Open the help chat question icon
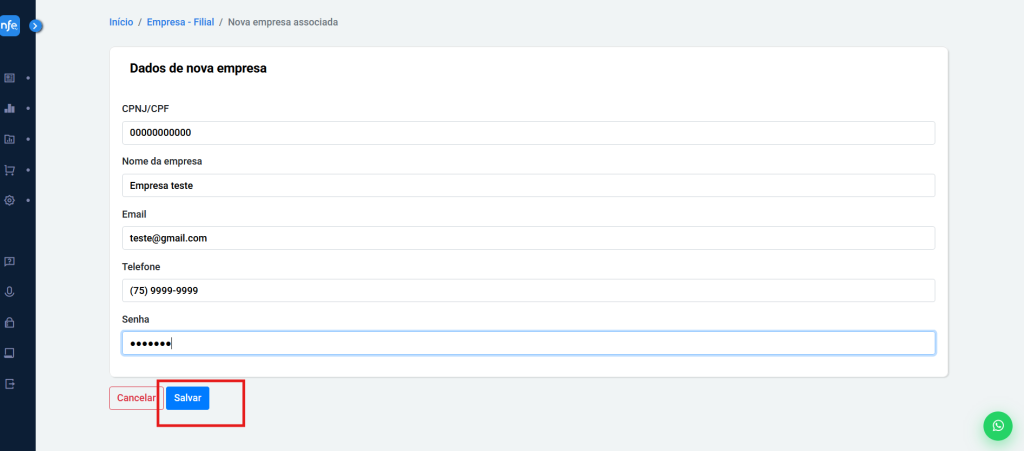This screenshot has height=451, width=1024. pyautogui.click(x=10, y=261)
